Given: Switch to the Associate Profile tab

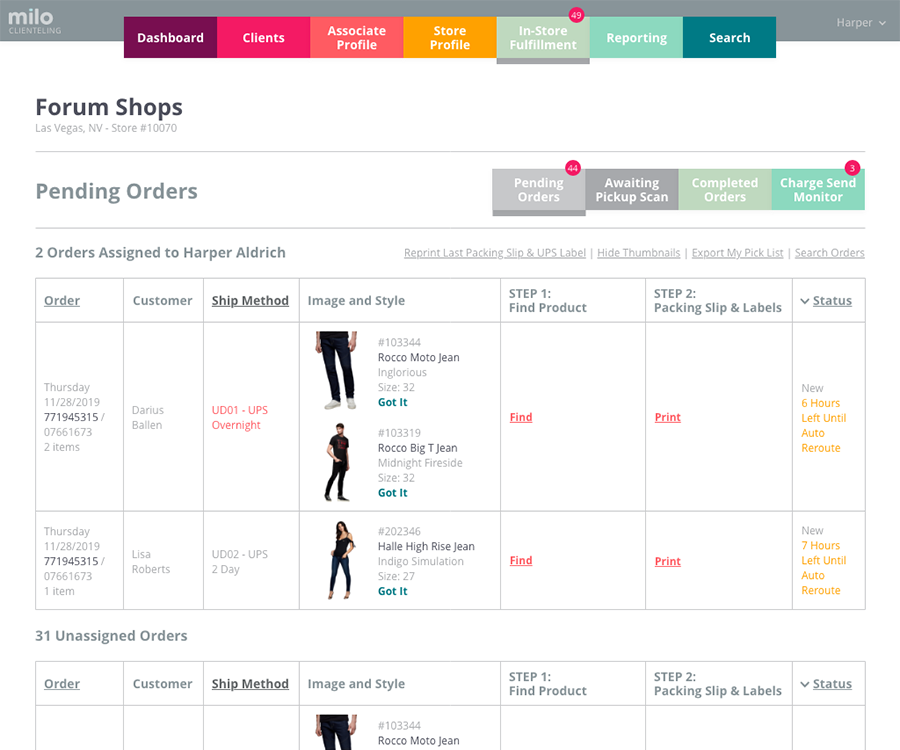Looking at the screenshot, I should (x=357, y=37).
